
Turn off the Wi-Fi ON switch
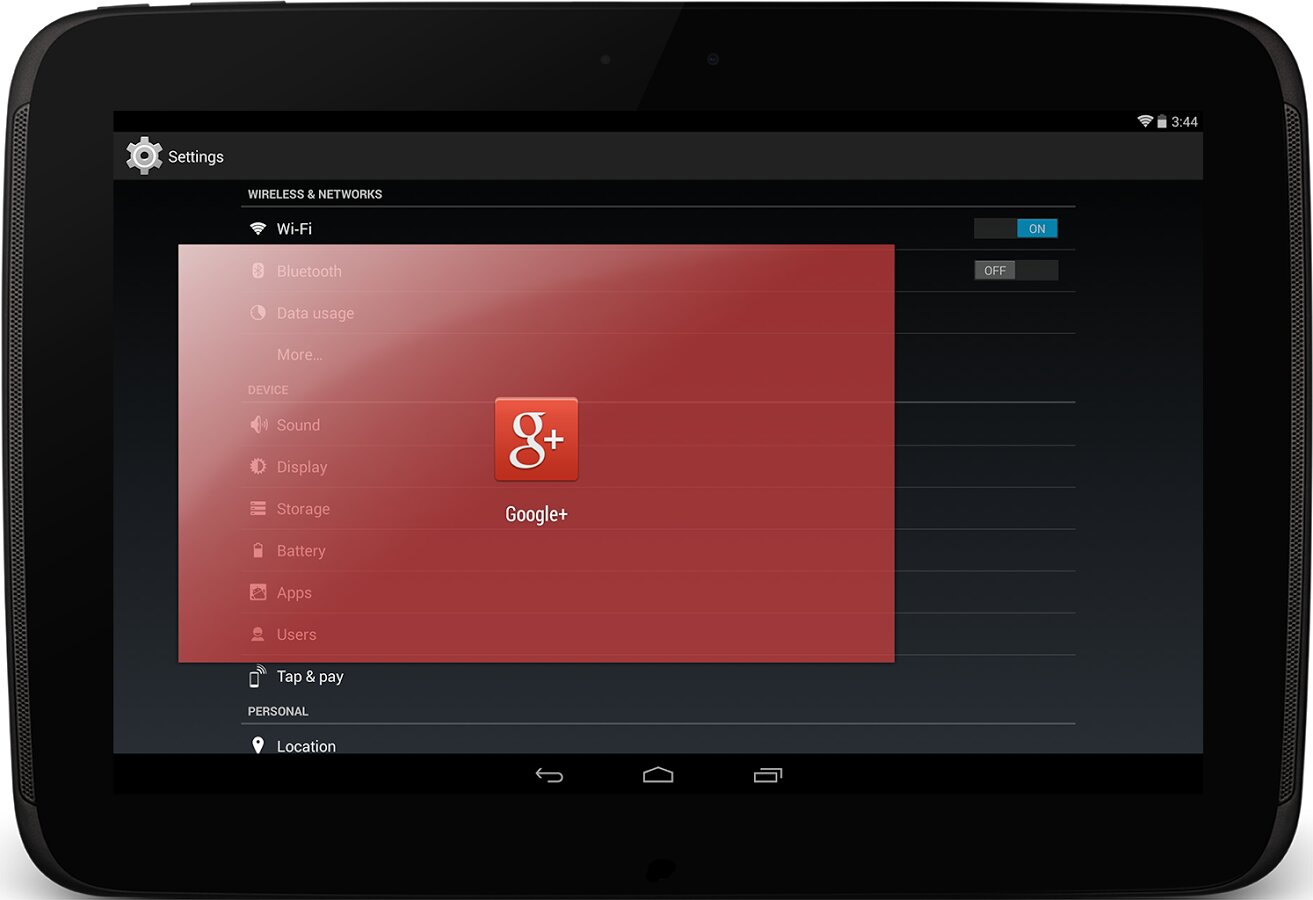(x=1016, y=229)
